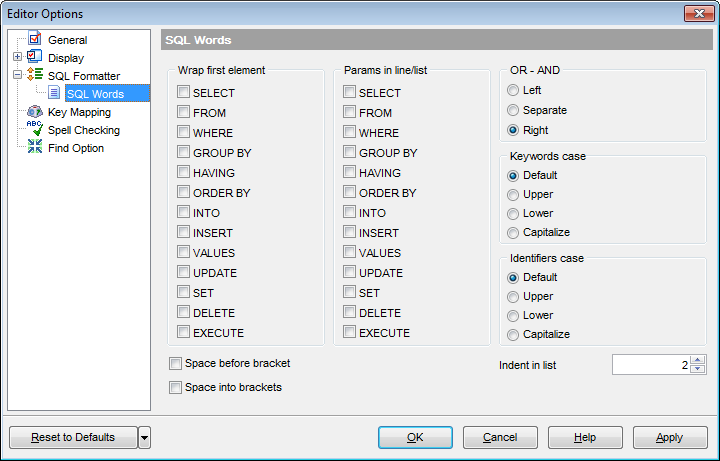720x461 pixels.
Task: Open the Reset to Defaults dropdown arrow
Action: [144, 438]
